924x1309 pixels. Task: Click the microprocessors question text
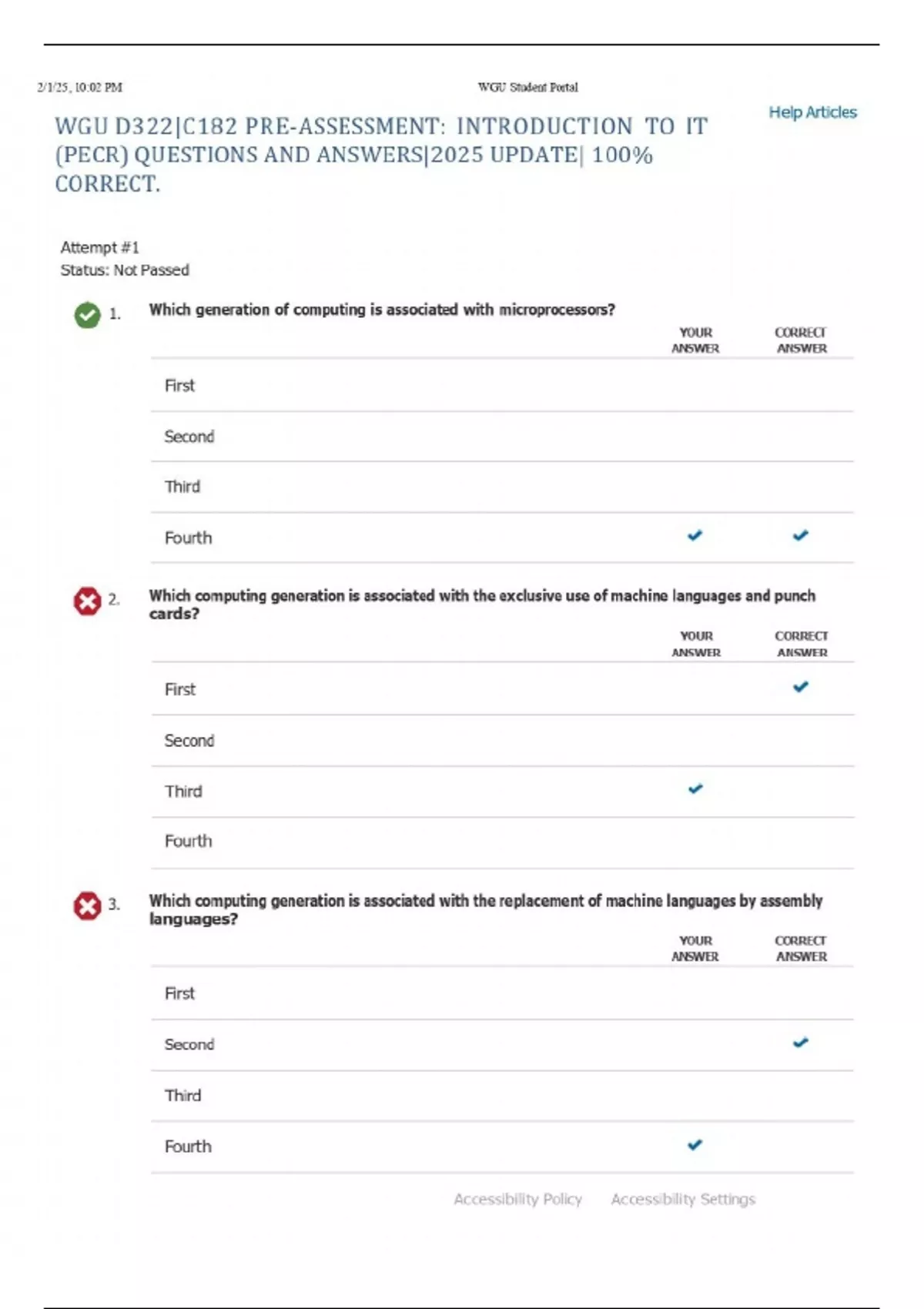[382, 310]
